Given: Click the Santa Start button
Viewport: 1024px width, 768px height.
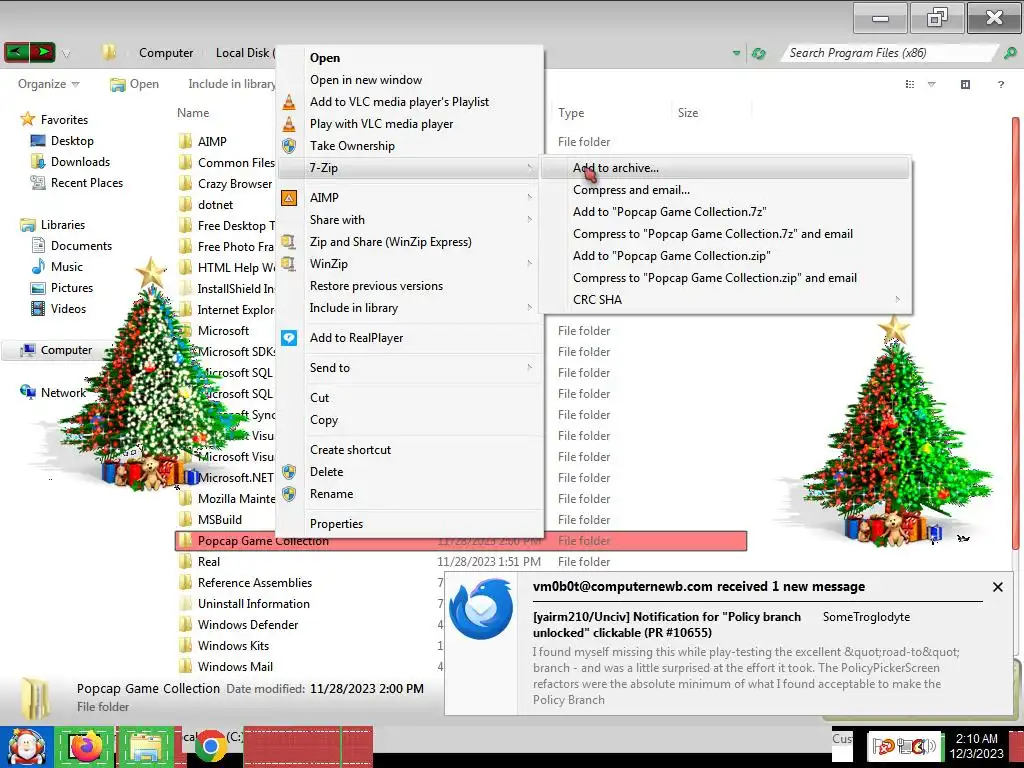Looking at the screenshot, I should 27,747.
